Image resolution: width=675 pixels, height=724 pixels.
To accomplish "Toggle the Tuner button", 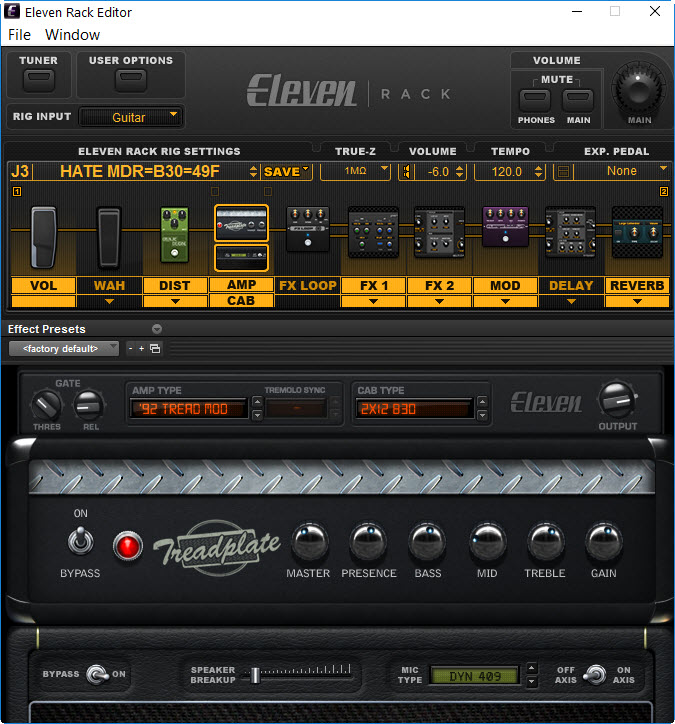I will click(x=39, y=81).
